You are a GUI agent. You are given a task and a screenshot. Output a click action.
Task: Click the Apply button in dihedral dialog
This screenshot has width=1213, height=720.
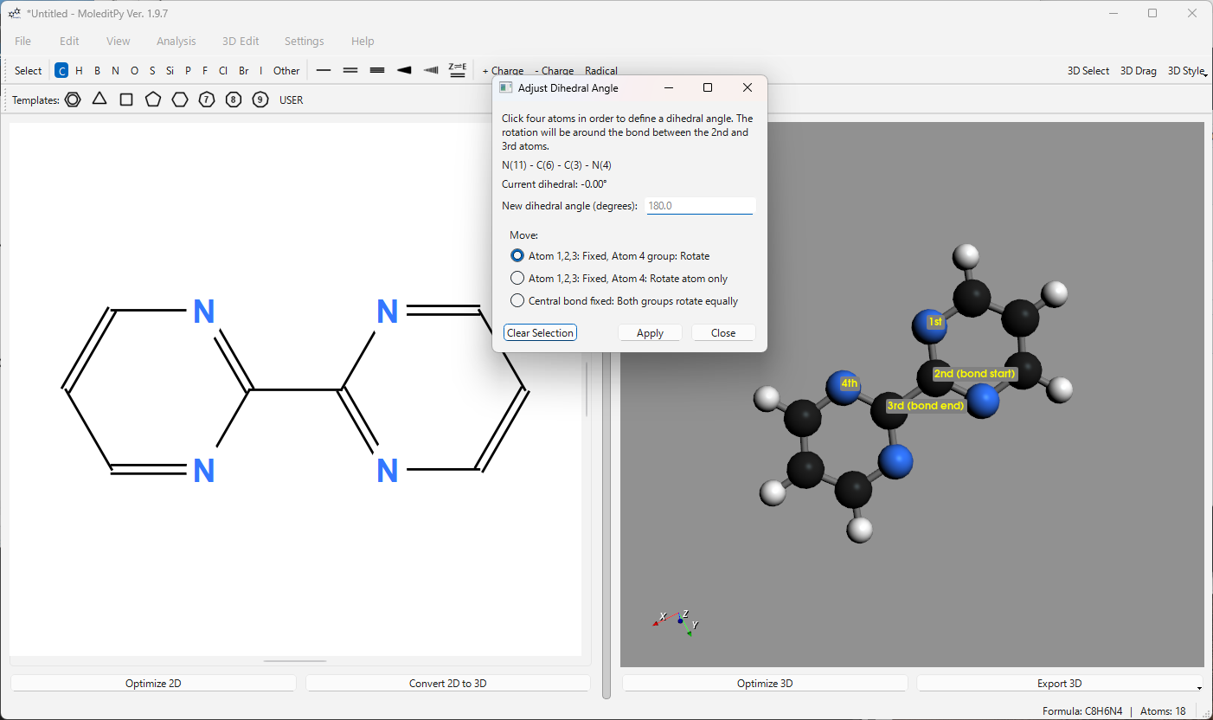pos(650,333)
